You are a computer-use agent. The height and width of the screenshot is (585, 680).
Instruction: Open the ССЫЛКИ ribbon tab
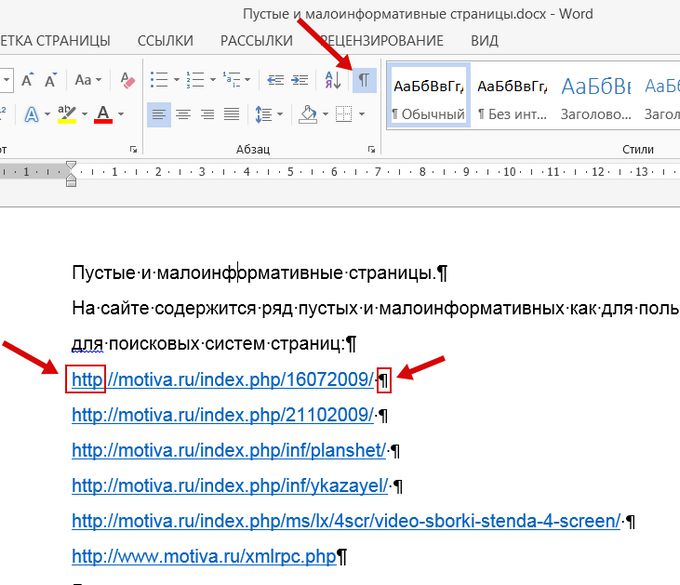click(x=166, y=41)
